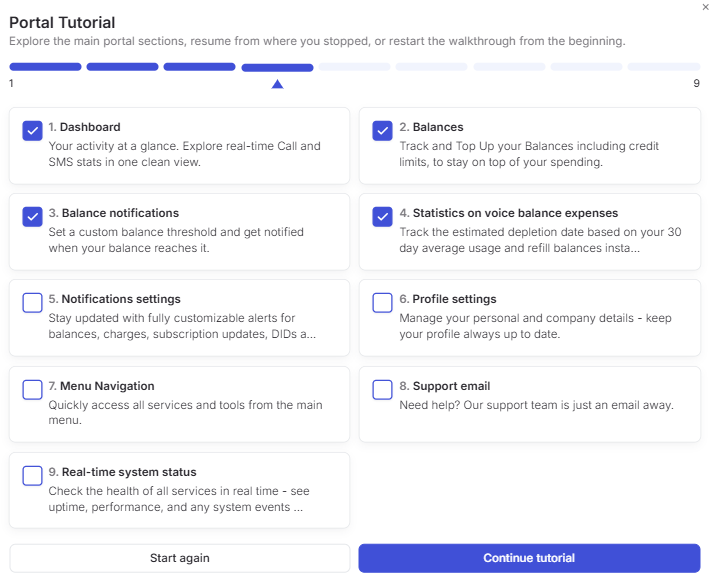Select the Support email card description
718x585 pixels.
[536, 405]
